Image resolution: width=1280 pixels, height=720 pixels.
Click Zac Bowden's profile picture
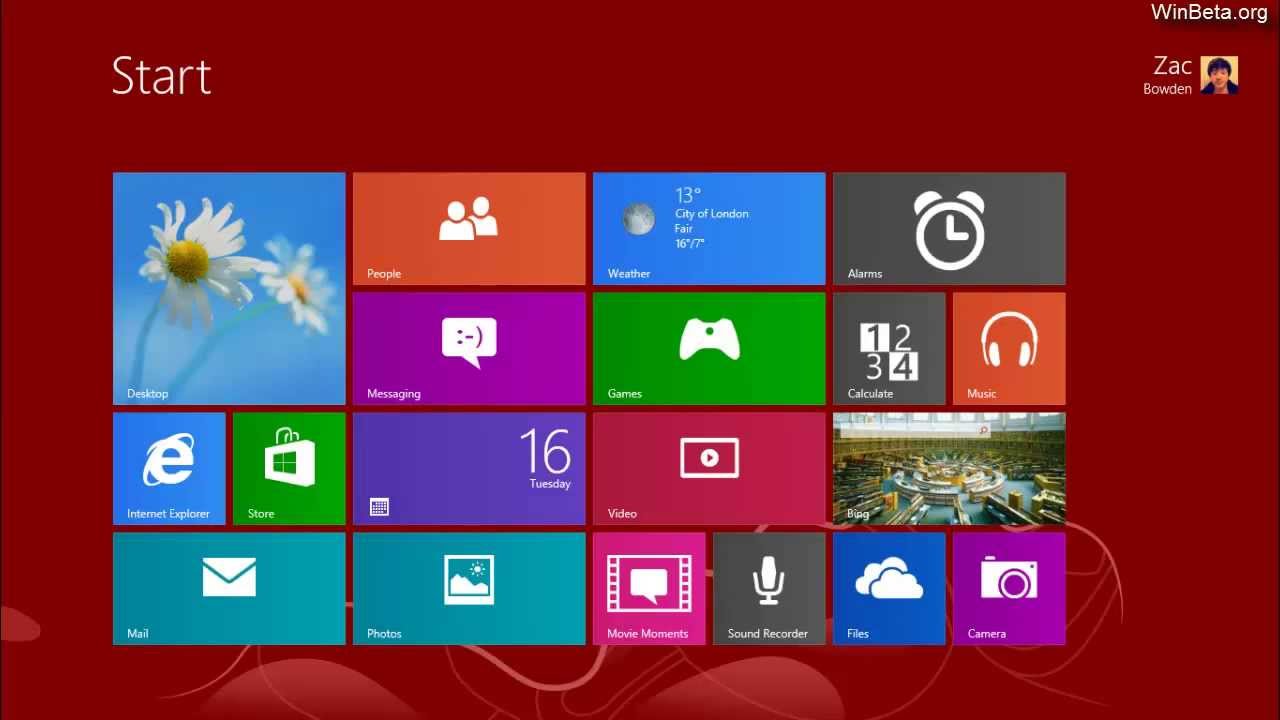click(x=1219, y=75)
